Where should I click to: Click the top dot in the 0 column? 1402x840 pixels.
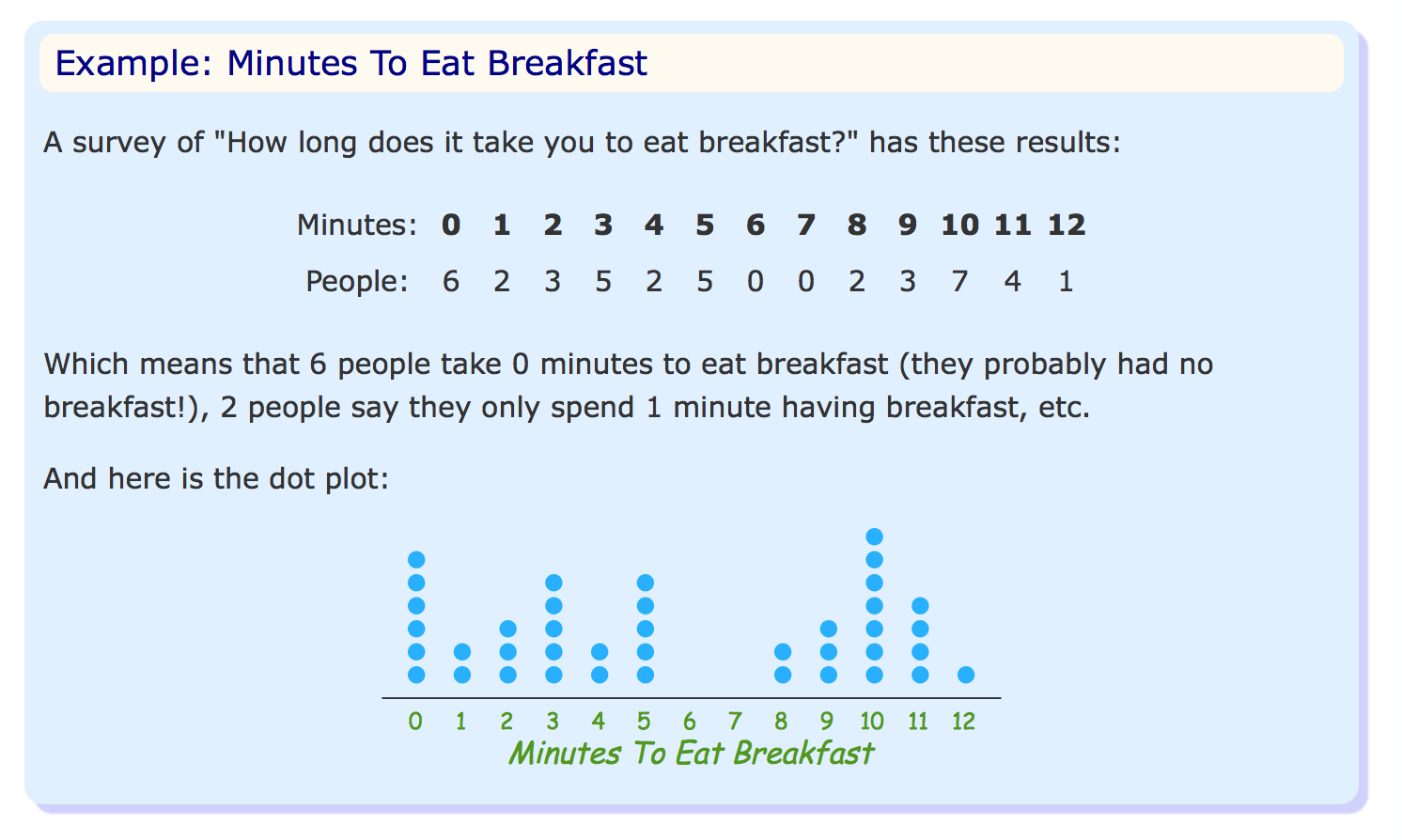point(416,560)
